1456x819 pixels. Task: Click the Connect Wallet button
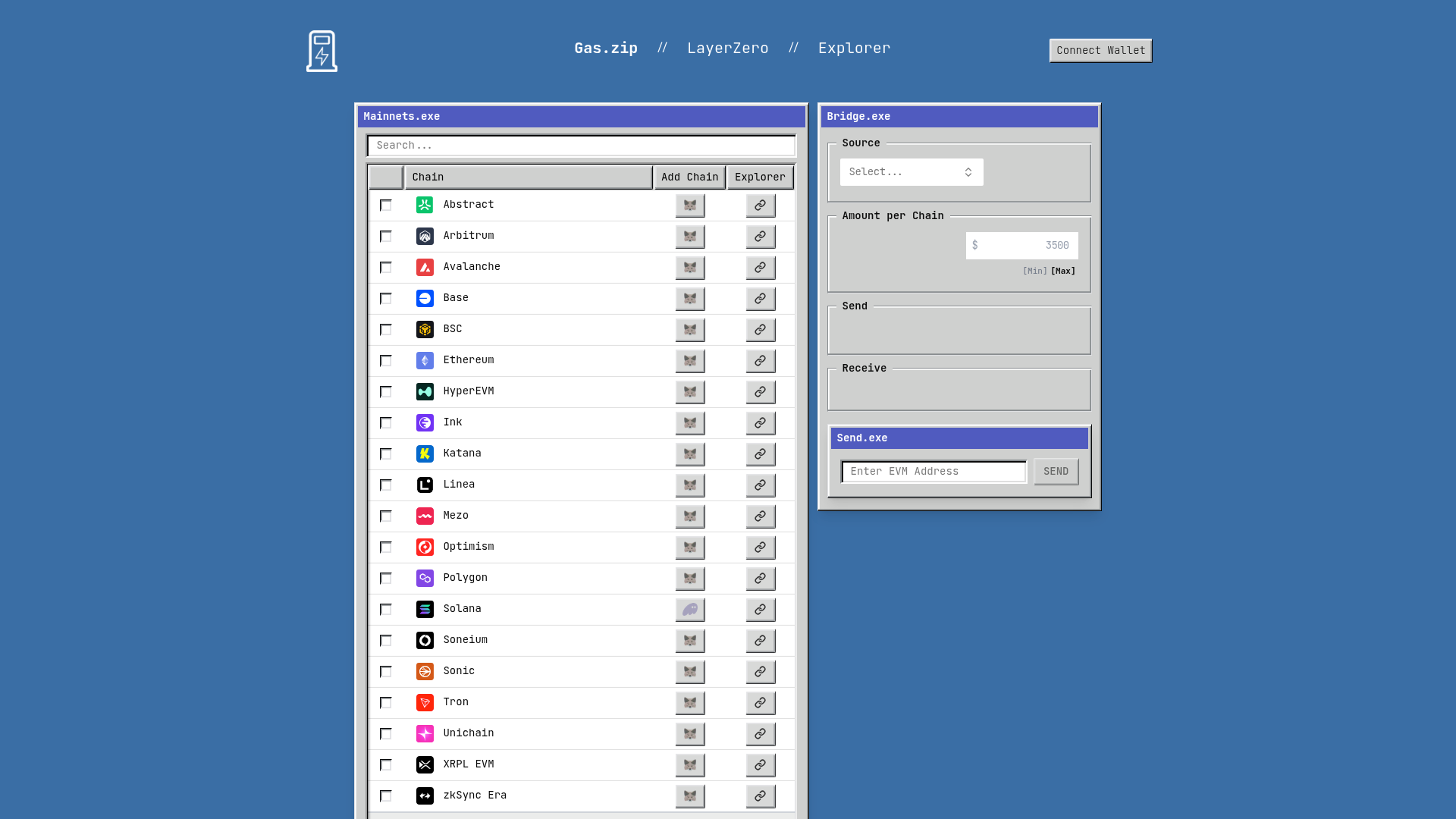coord(1100,51)
